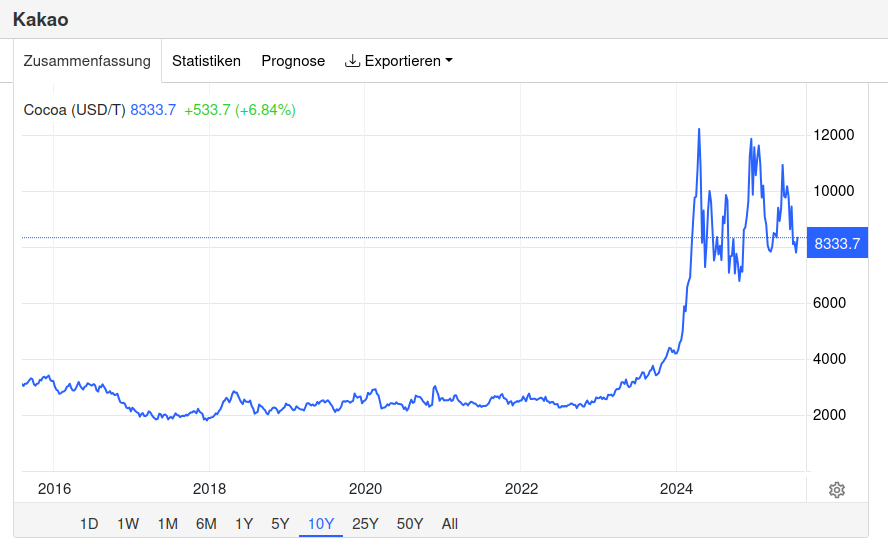Click the Kakao heading
The height and width of the screenshot is (550, 888).
click(41, 19)
